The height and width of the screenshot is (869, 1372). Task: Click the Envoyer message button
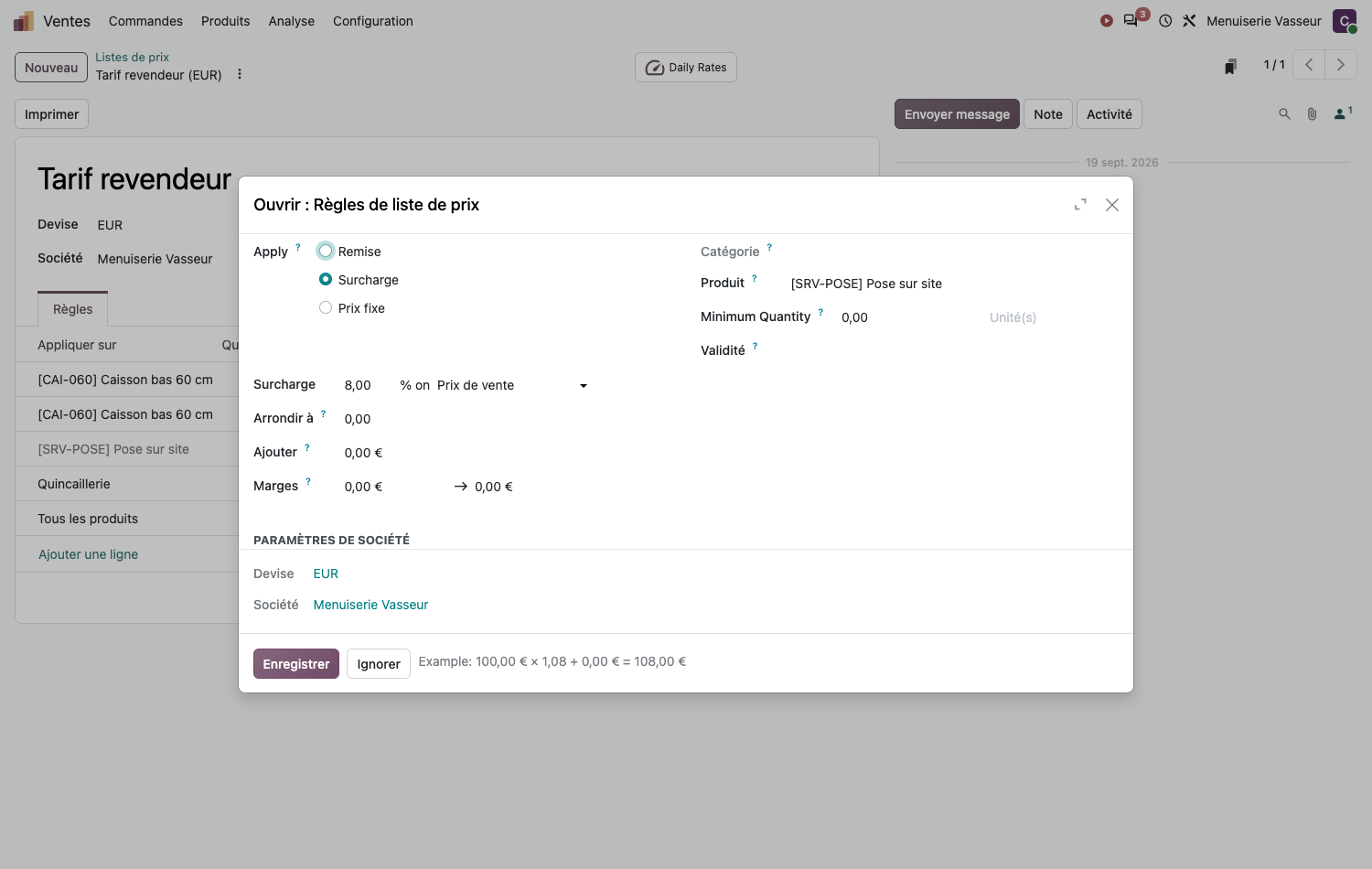957,114
